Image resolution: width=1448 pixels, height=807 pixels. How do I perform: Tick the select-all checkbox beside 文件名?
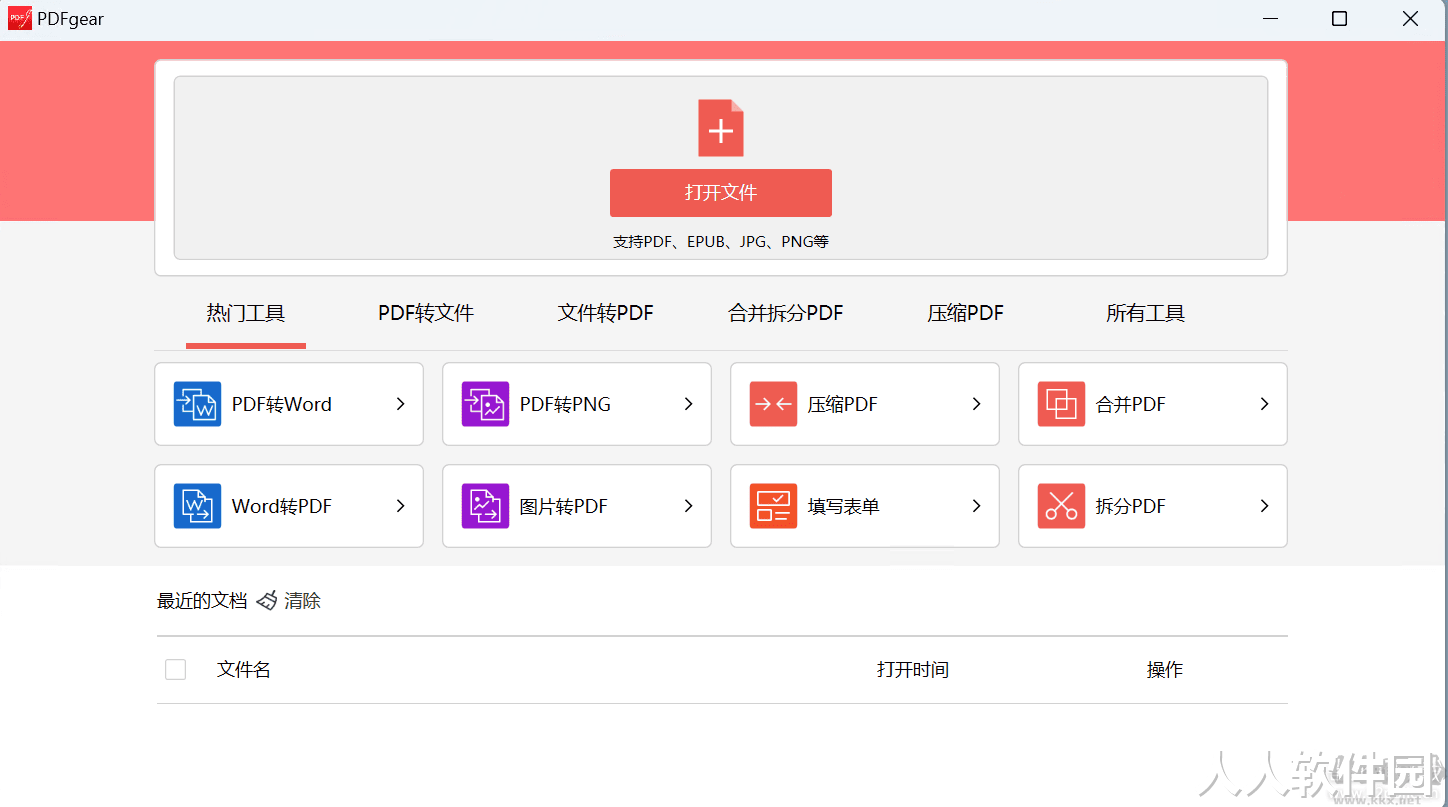click(x=175, y=670)
